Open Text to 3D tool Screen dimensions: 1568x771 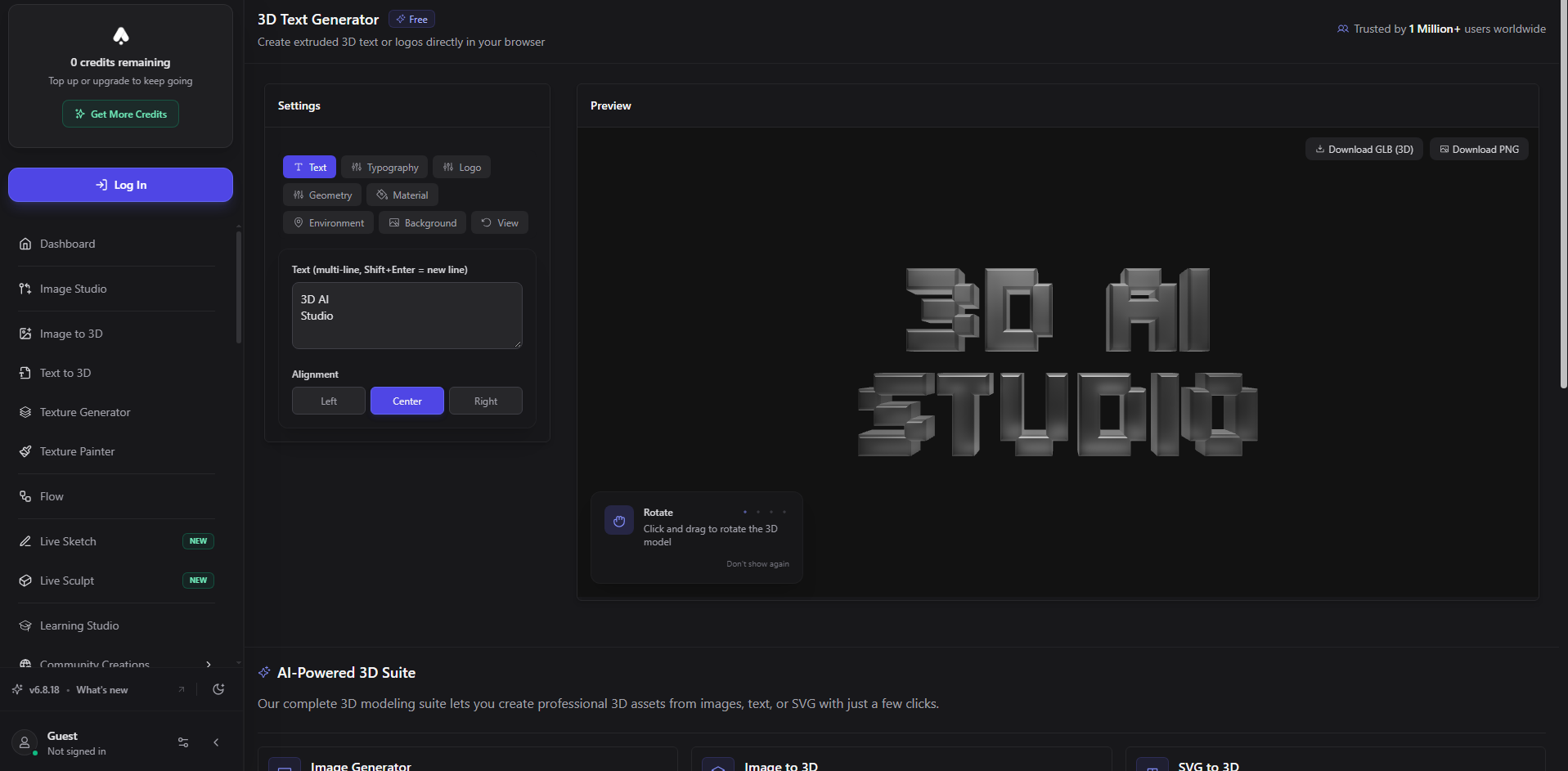click(x=117, y=373)
